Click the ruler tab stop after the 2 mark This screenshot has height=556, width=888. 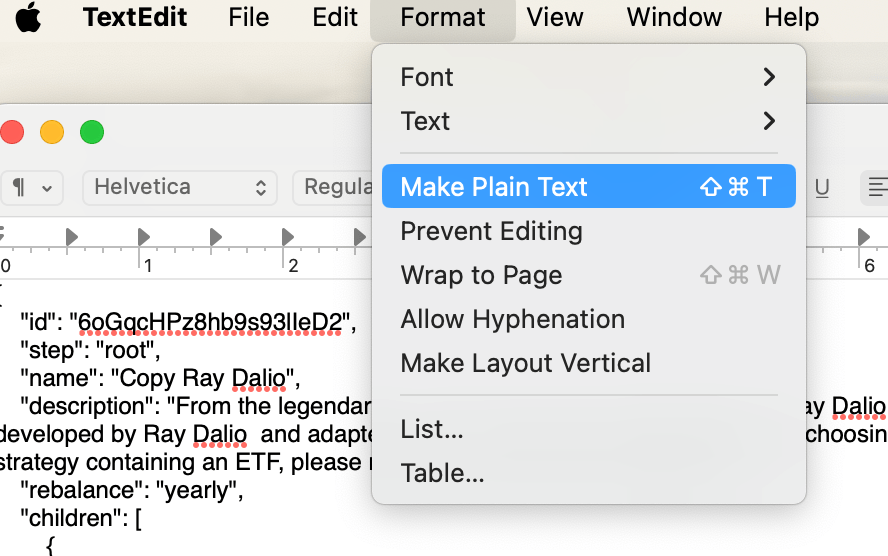click(359, 237)
